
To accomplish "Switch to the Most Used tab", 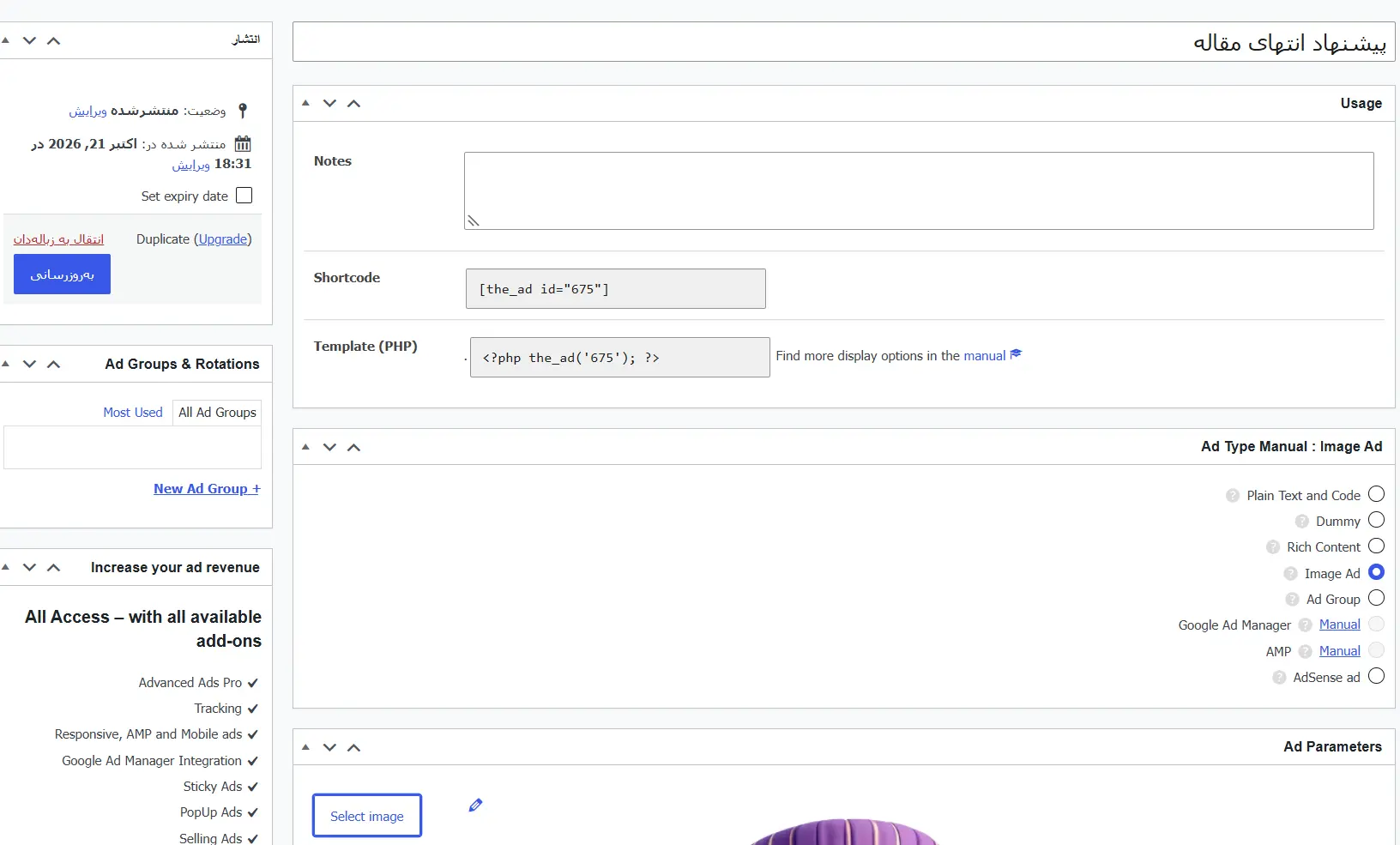I will [133, 413].
